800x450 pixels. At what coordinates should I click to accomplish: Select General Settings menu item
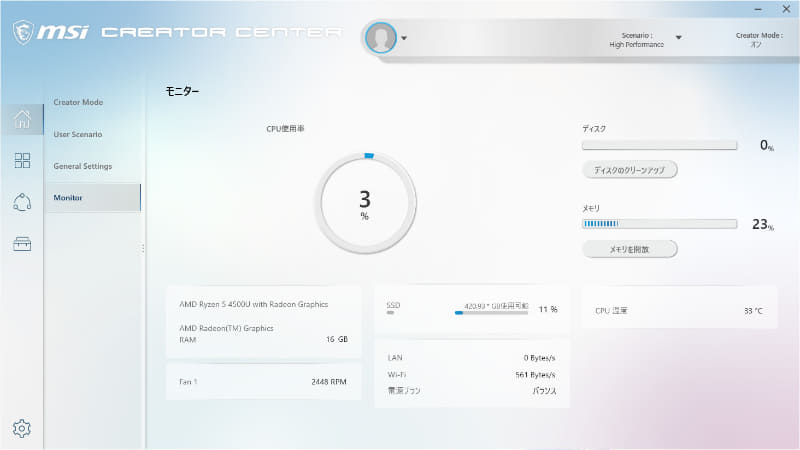[83, 166]
